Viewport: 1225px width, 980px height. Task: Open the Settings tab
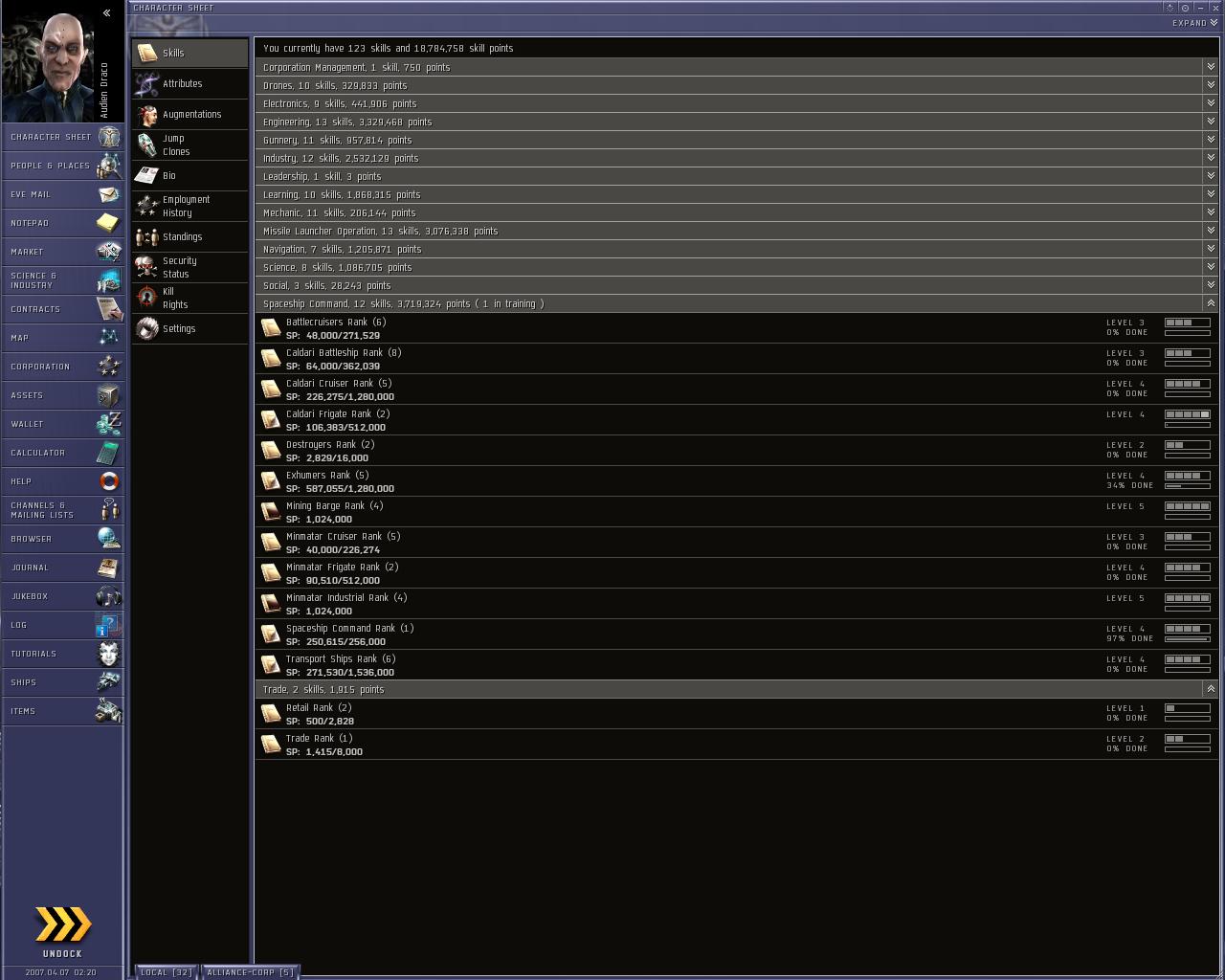(190, 328)
